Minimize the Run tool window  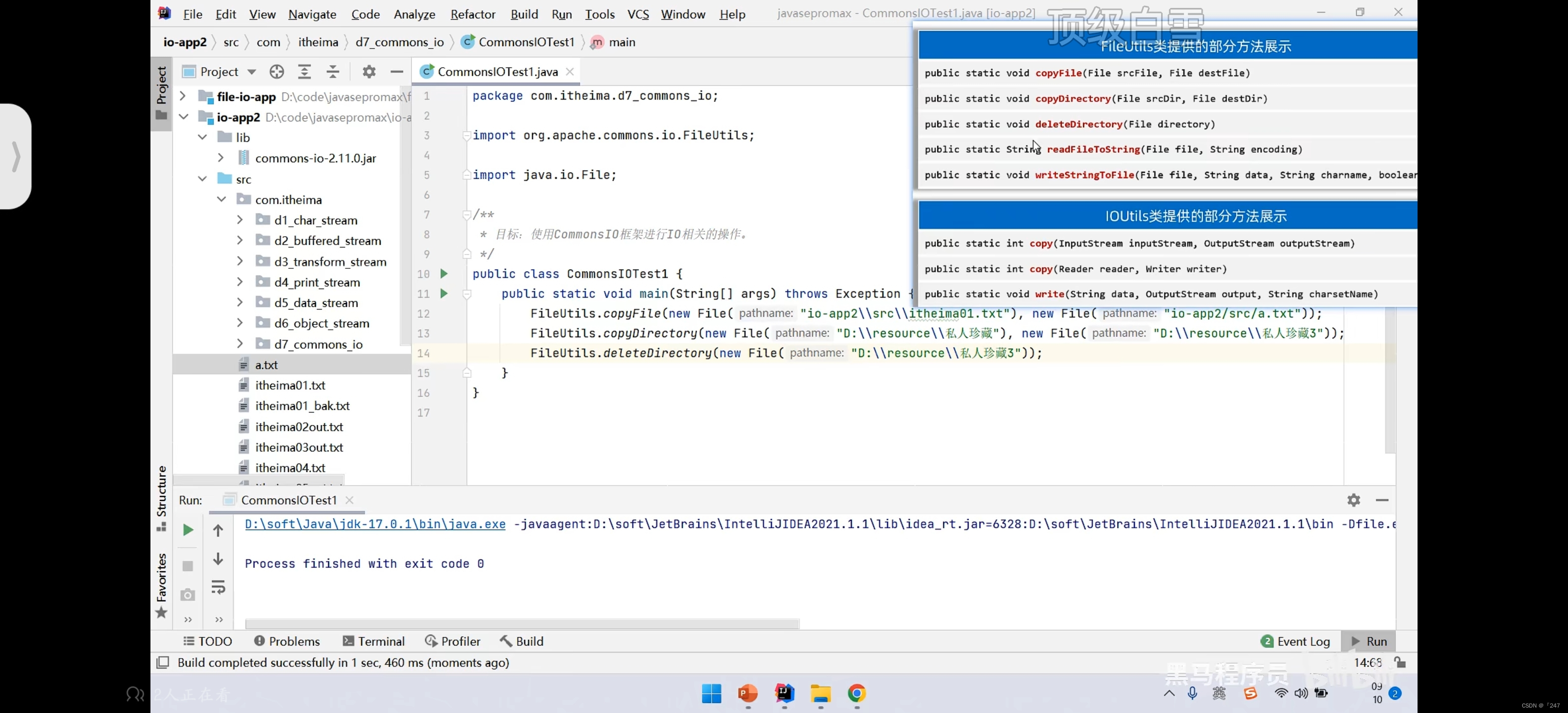(1382, 500)
